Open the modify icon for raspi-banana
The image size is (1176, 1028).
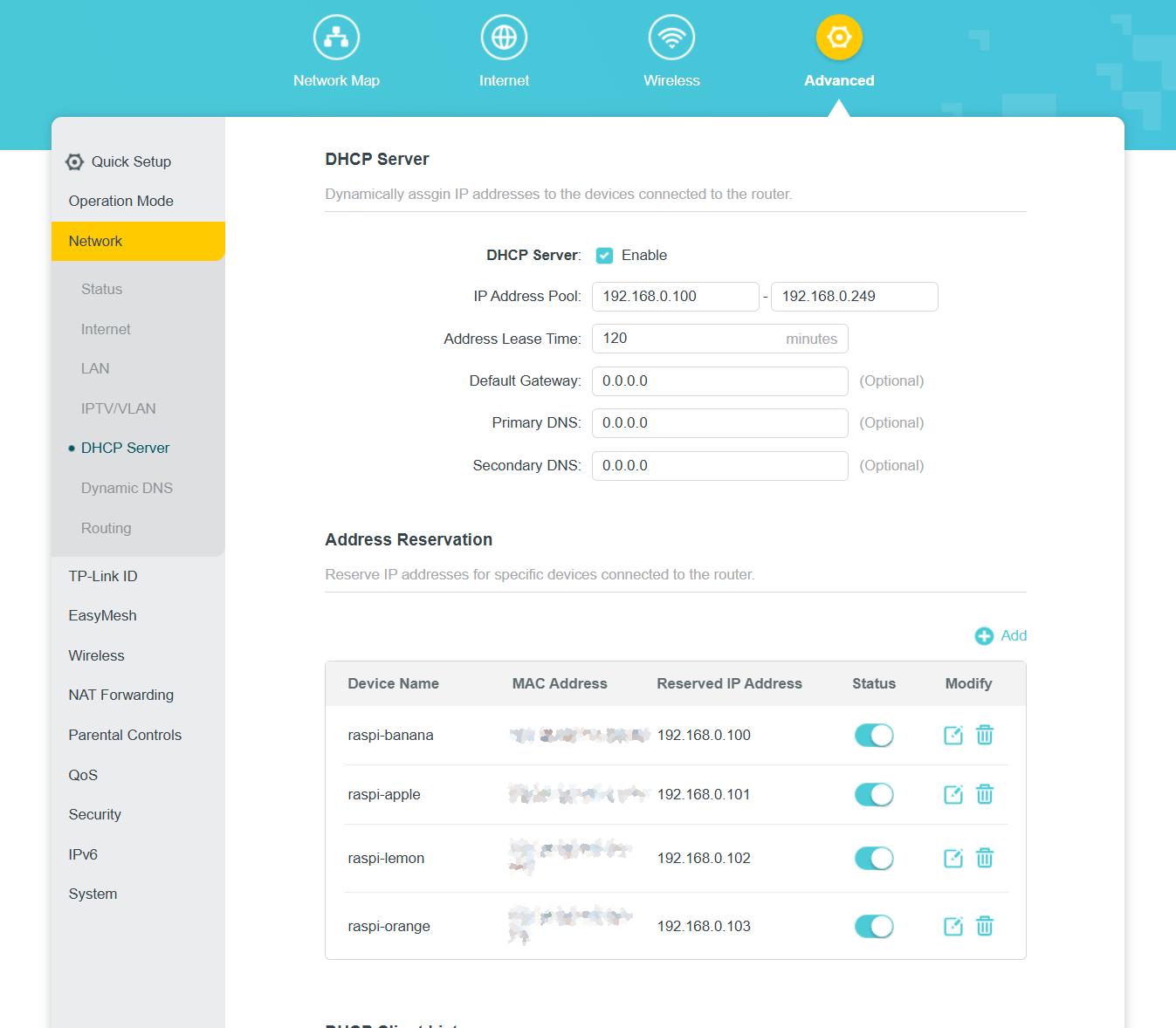click(x=952, y=735)
